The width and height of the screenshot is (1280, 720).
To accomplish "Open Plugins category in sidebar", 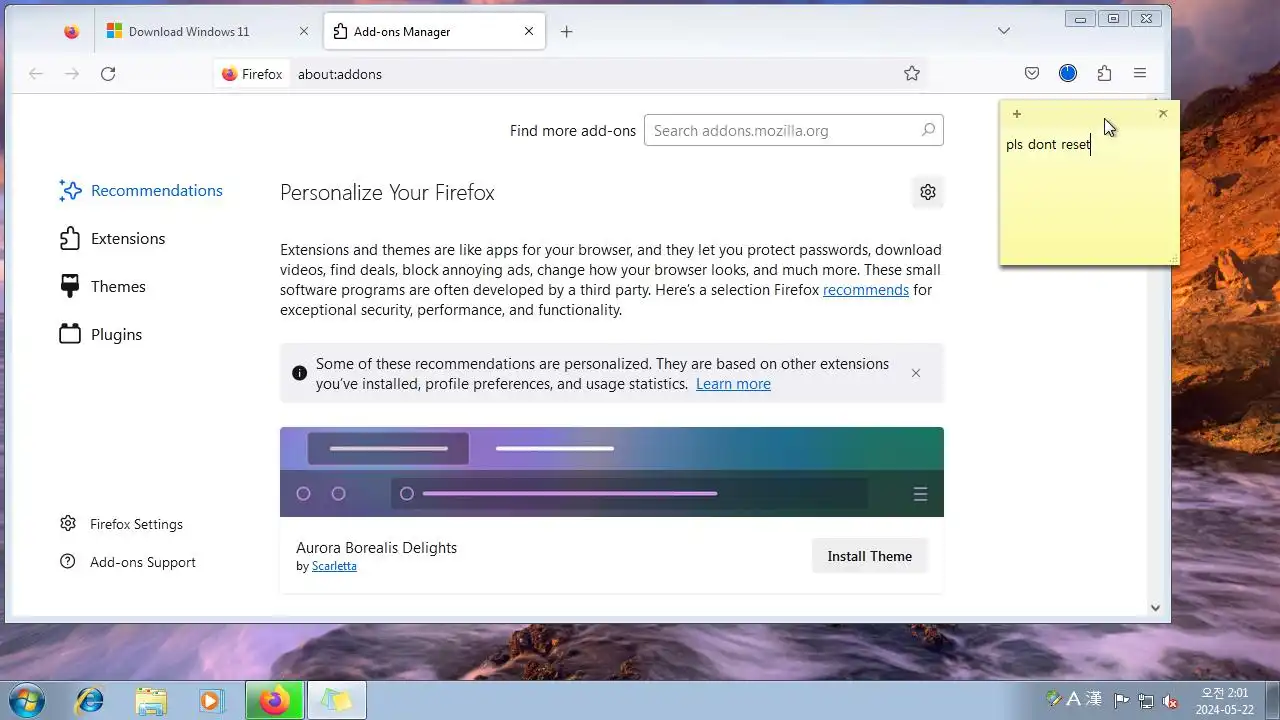I will [x=101, y=334].
